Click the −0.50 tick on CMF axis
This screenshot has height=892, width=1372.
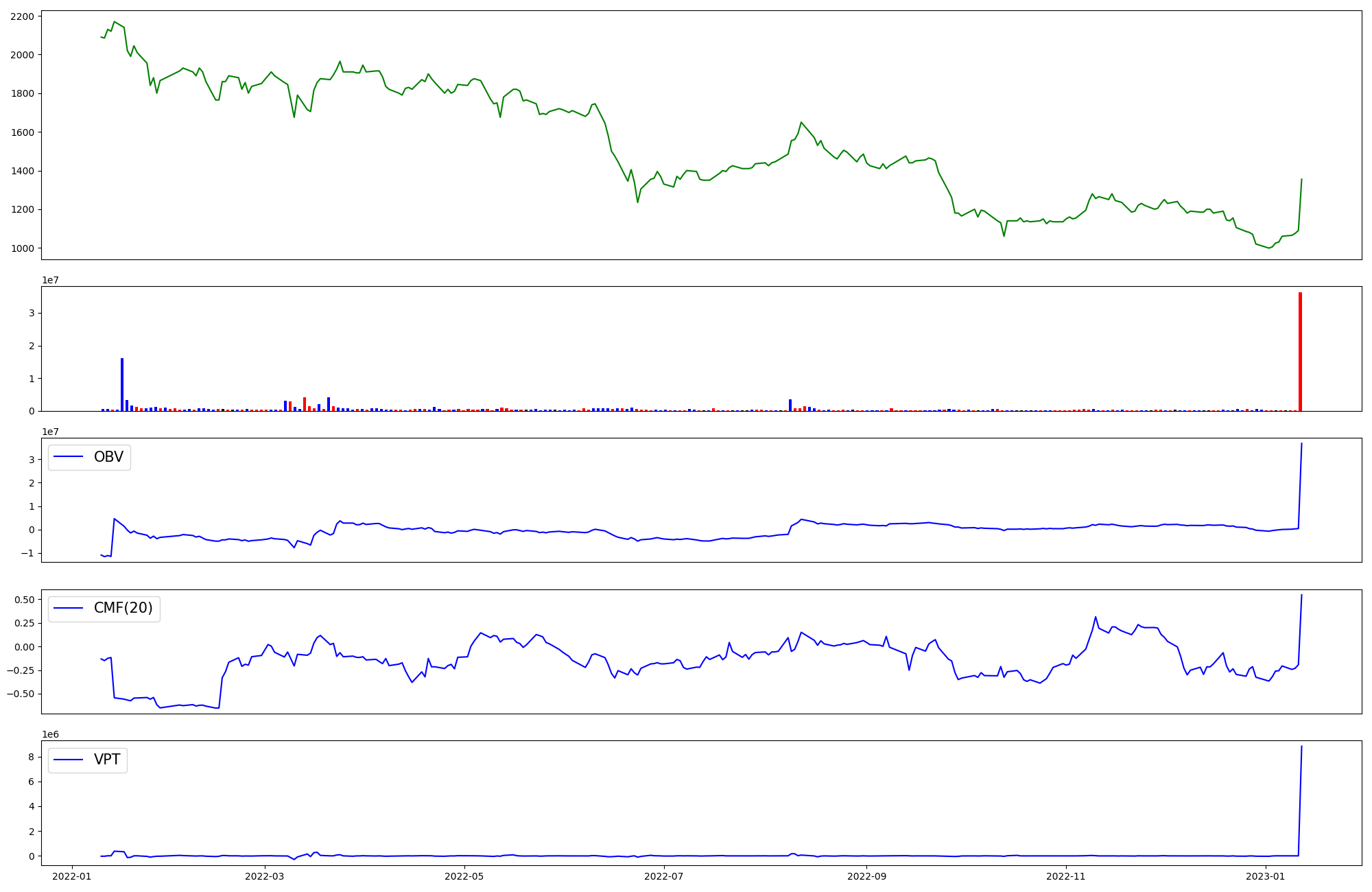pos(20,694)
